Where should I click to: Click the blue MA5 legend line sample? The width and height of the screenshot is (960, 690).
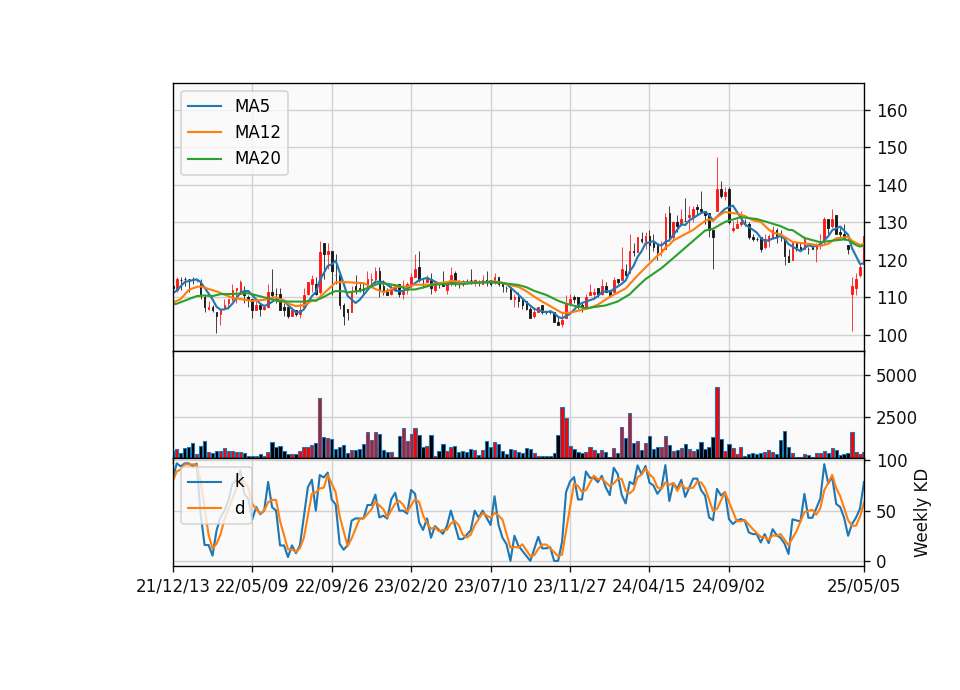pos(204,107)
